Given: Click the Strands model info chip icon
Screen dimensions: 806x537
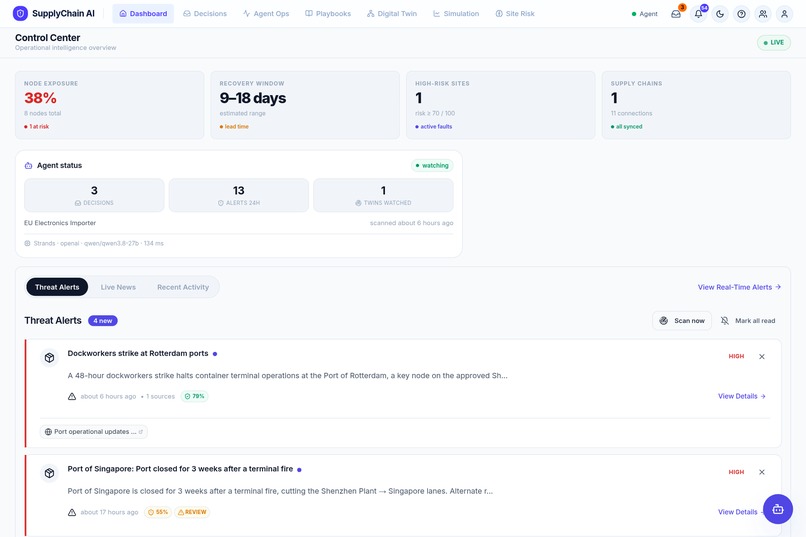Looking at the screenshot, I should [x=27, y=244].
